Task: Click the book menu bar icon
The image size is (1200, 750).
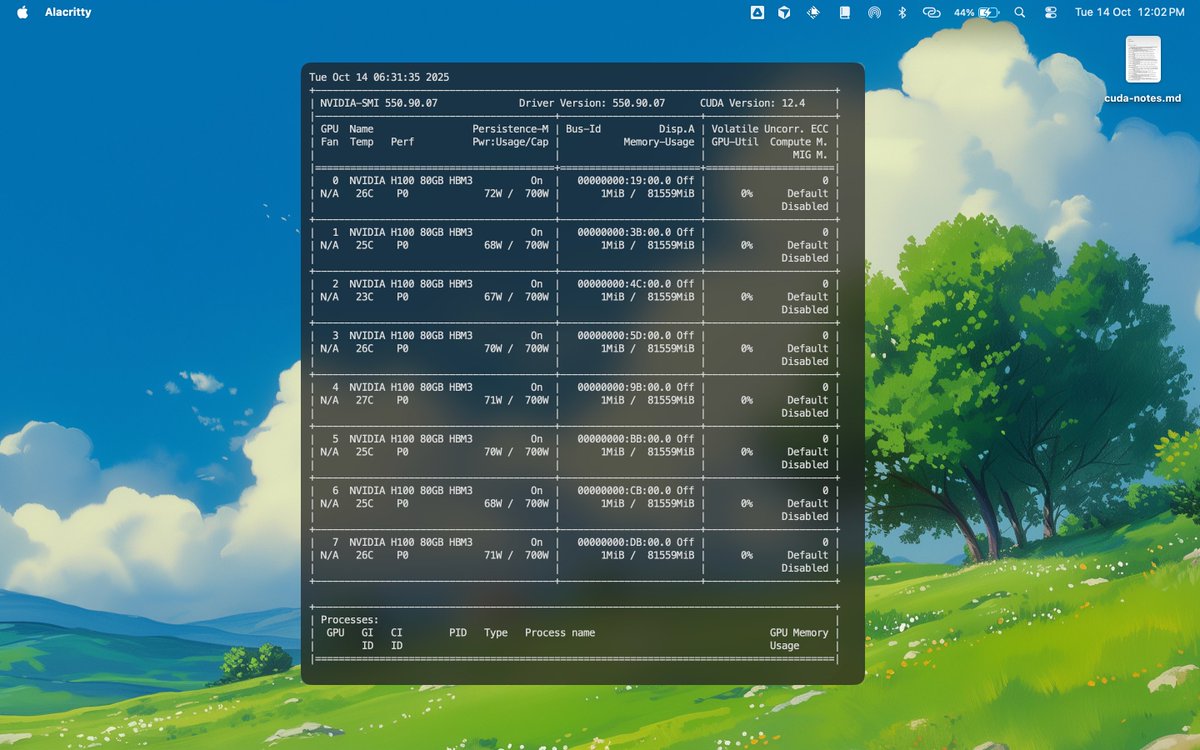Action: pyautogui.click(x=844, y=12)
